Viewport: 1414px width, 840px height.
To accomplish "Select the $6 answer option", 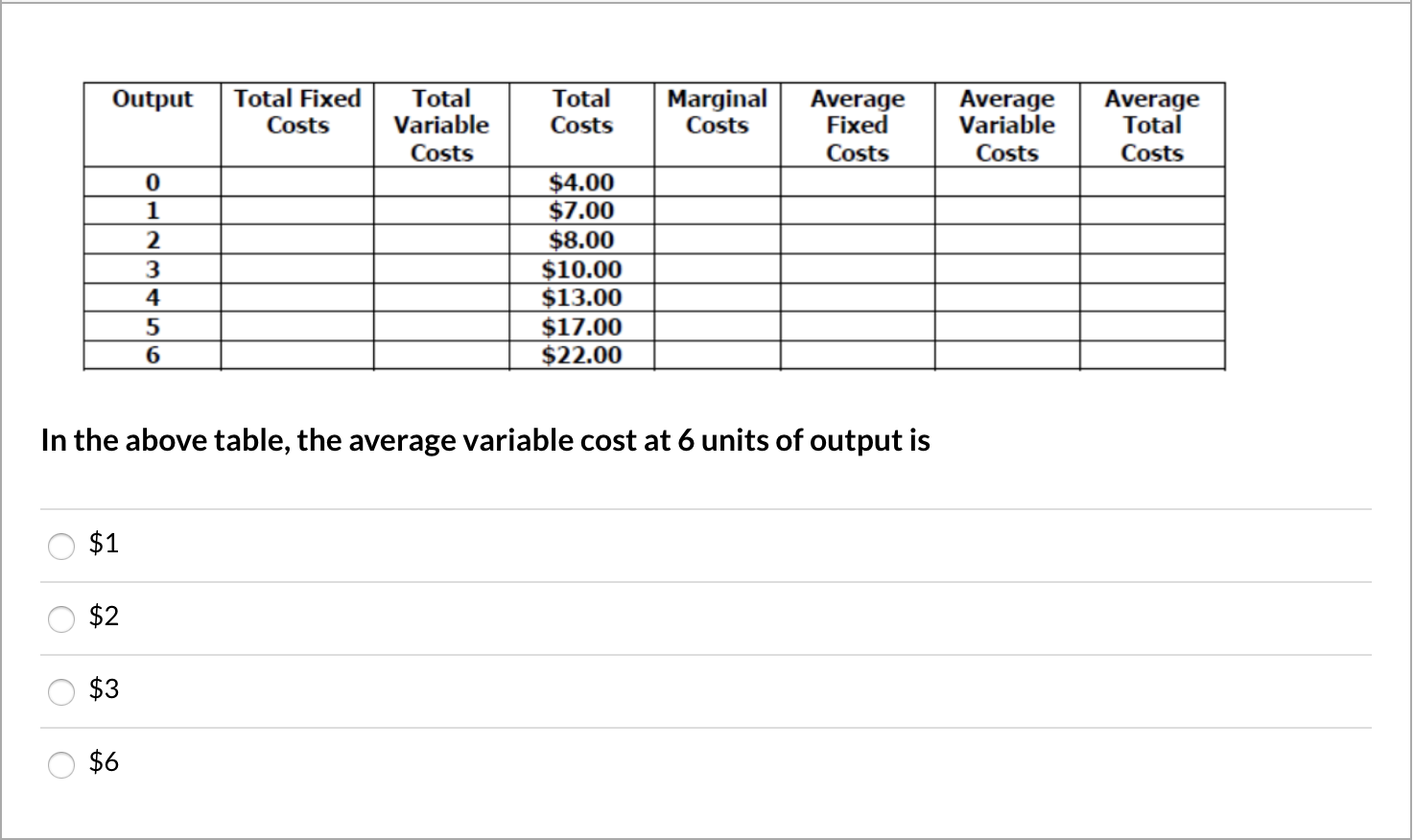I will 61,764.
